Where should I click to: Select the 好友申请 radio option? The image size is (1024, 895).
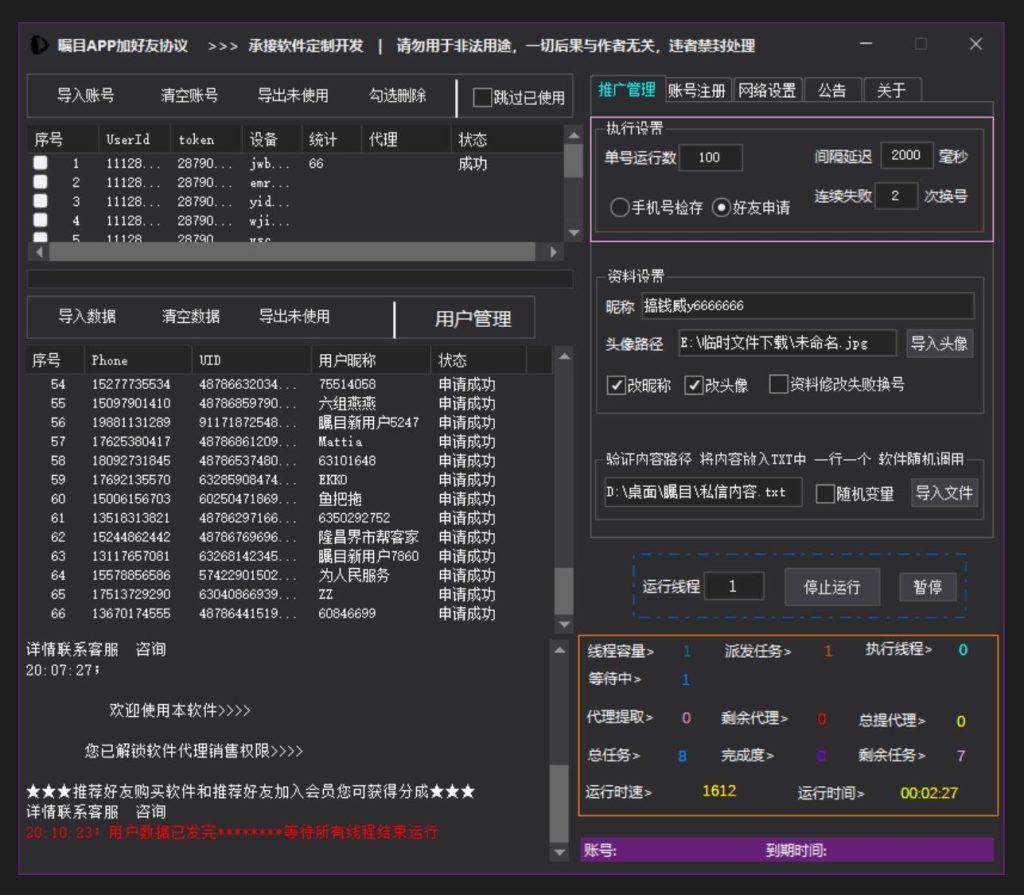pyautogui.click(x=721, y=208)
